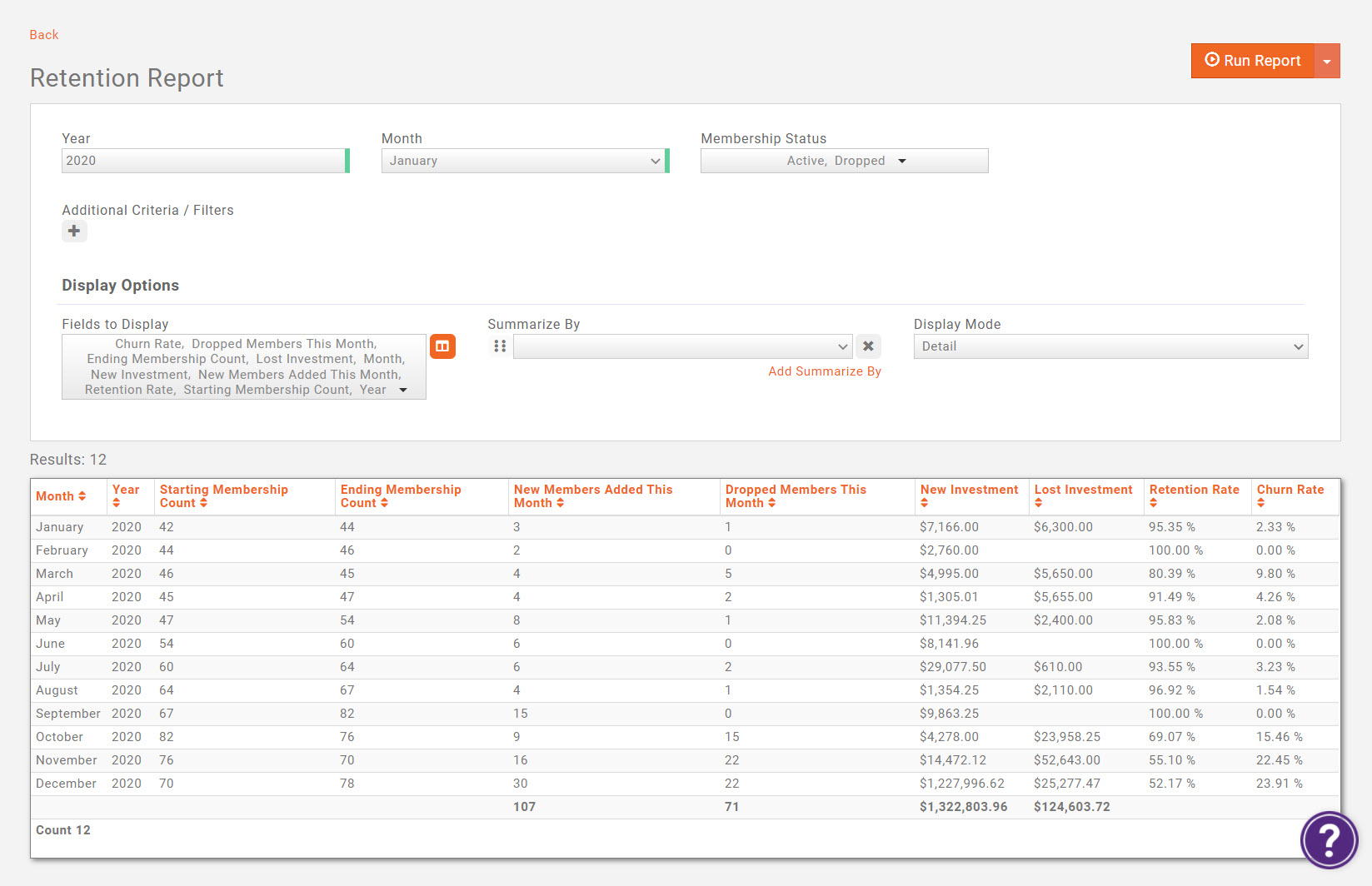This screenshot has width=1372, height=886.
Task: Sort by Dropped Members This Month column
Action: (x=771, y=503)
